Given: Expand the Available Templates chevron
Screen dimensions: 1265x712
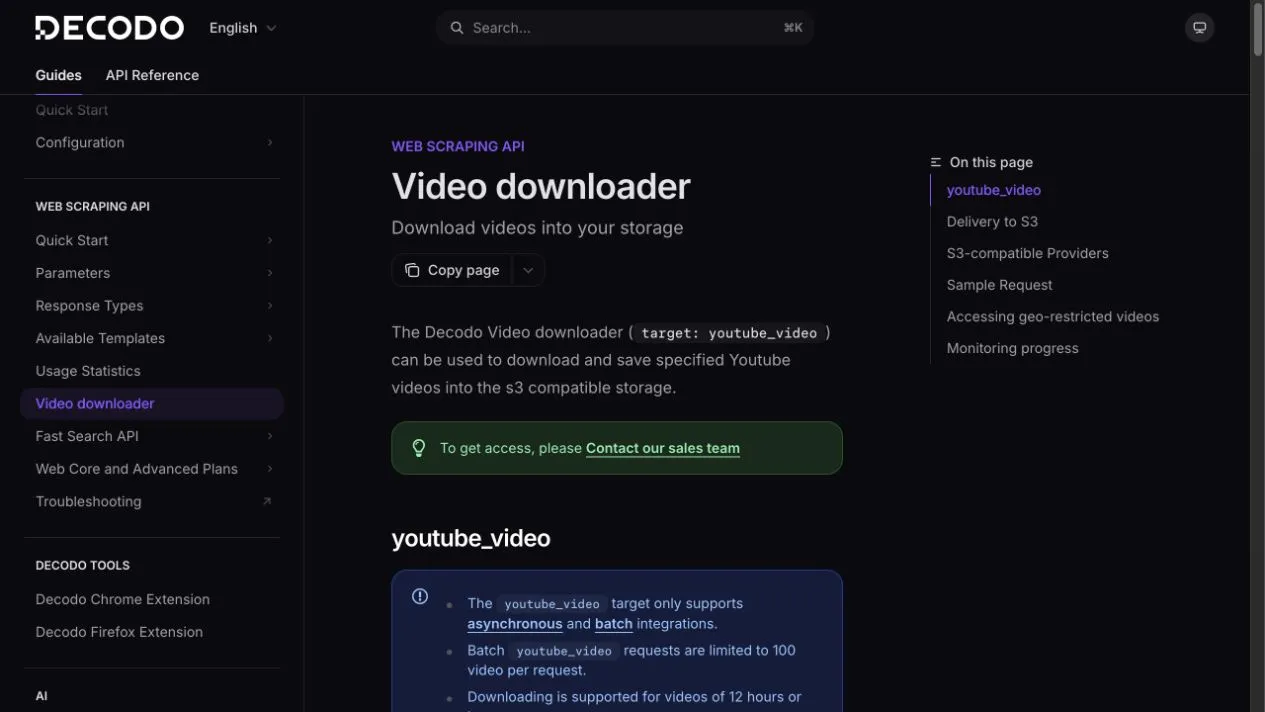Looking at the screenshot, I should point(269,338).
